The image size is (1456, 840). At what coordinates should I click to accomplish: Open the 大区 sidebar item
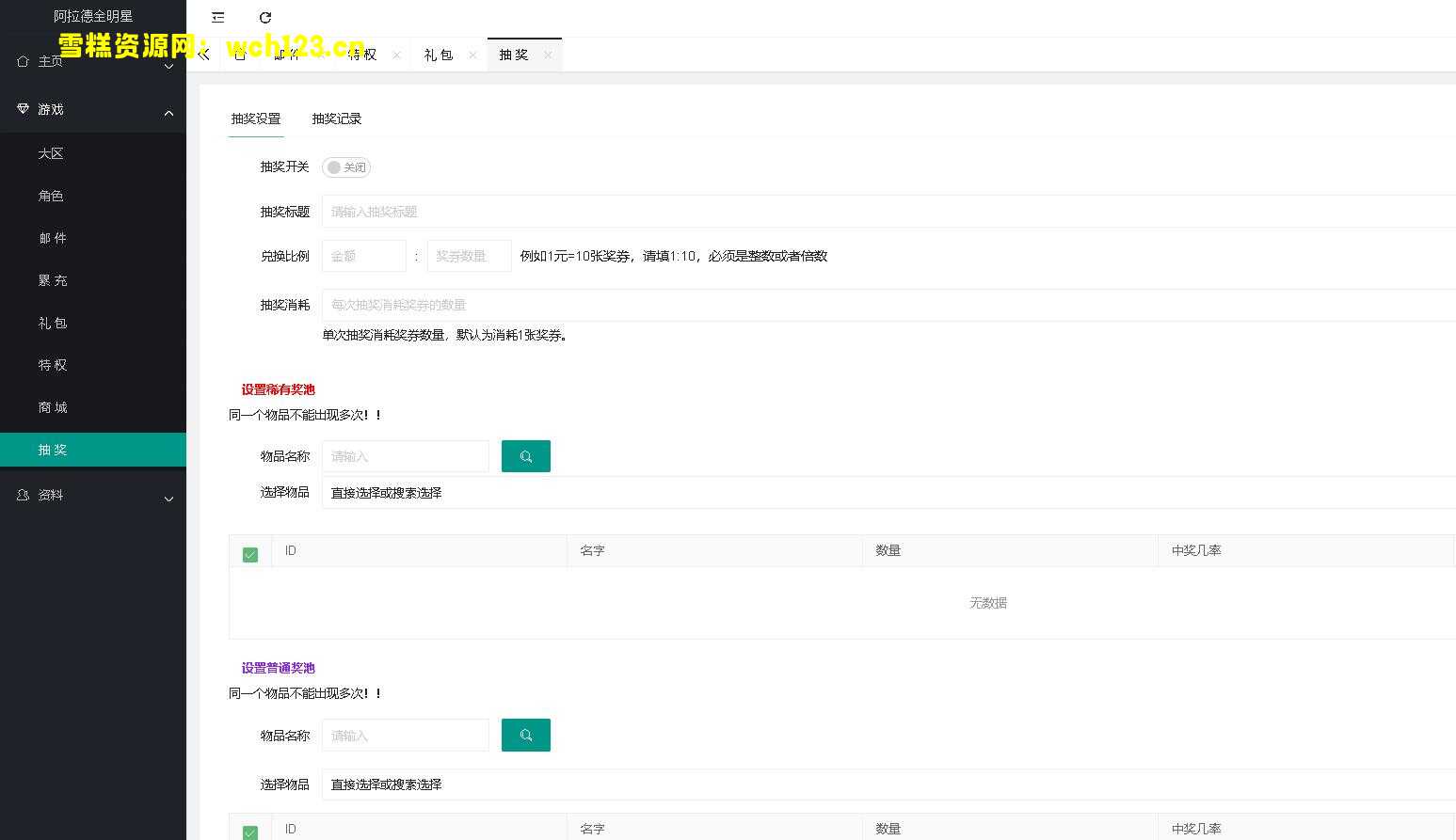[93, 153]
